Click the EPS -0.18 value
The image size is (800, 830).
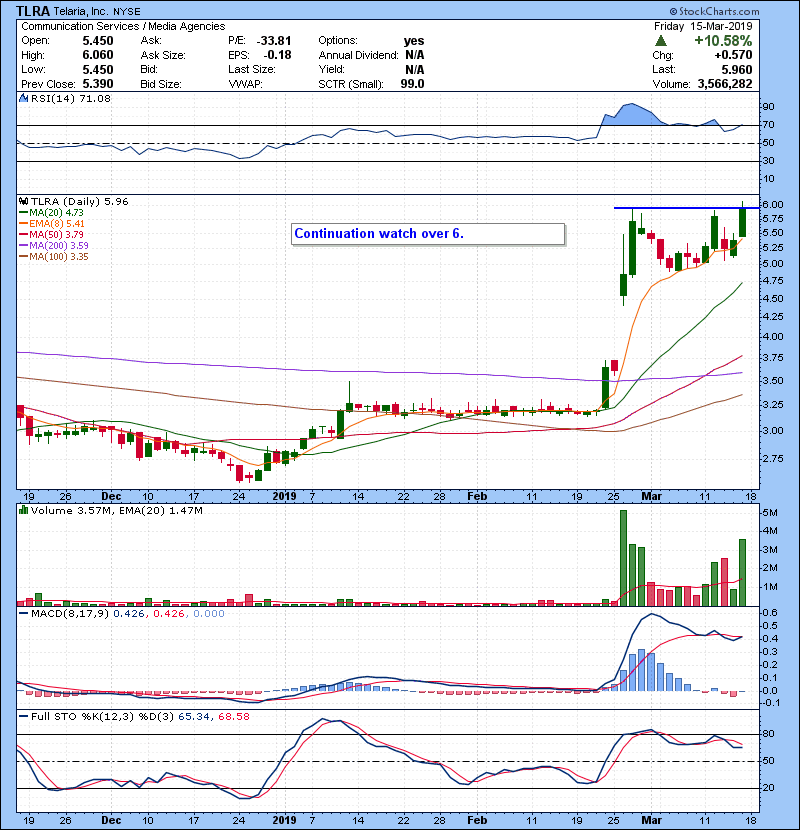[277, 55]
